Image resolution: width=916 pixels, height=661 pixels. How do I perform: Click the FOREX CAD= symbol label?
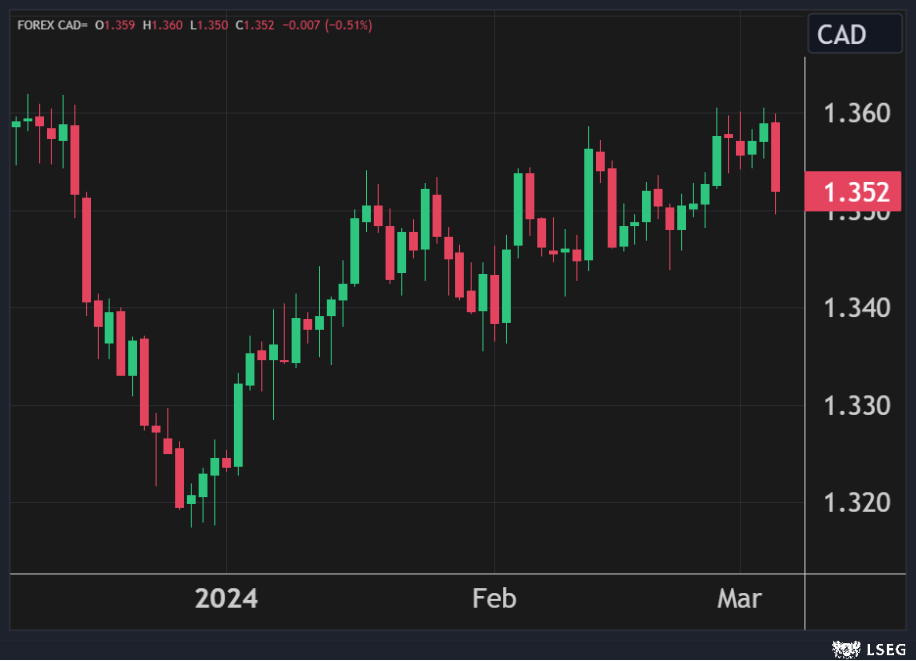[x=52, y=25]
